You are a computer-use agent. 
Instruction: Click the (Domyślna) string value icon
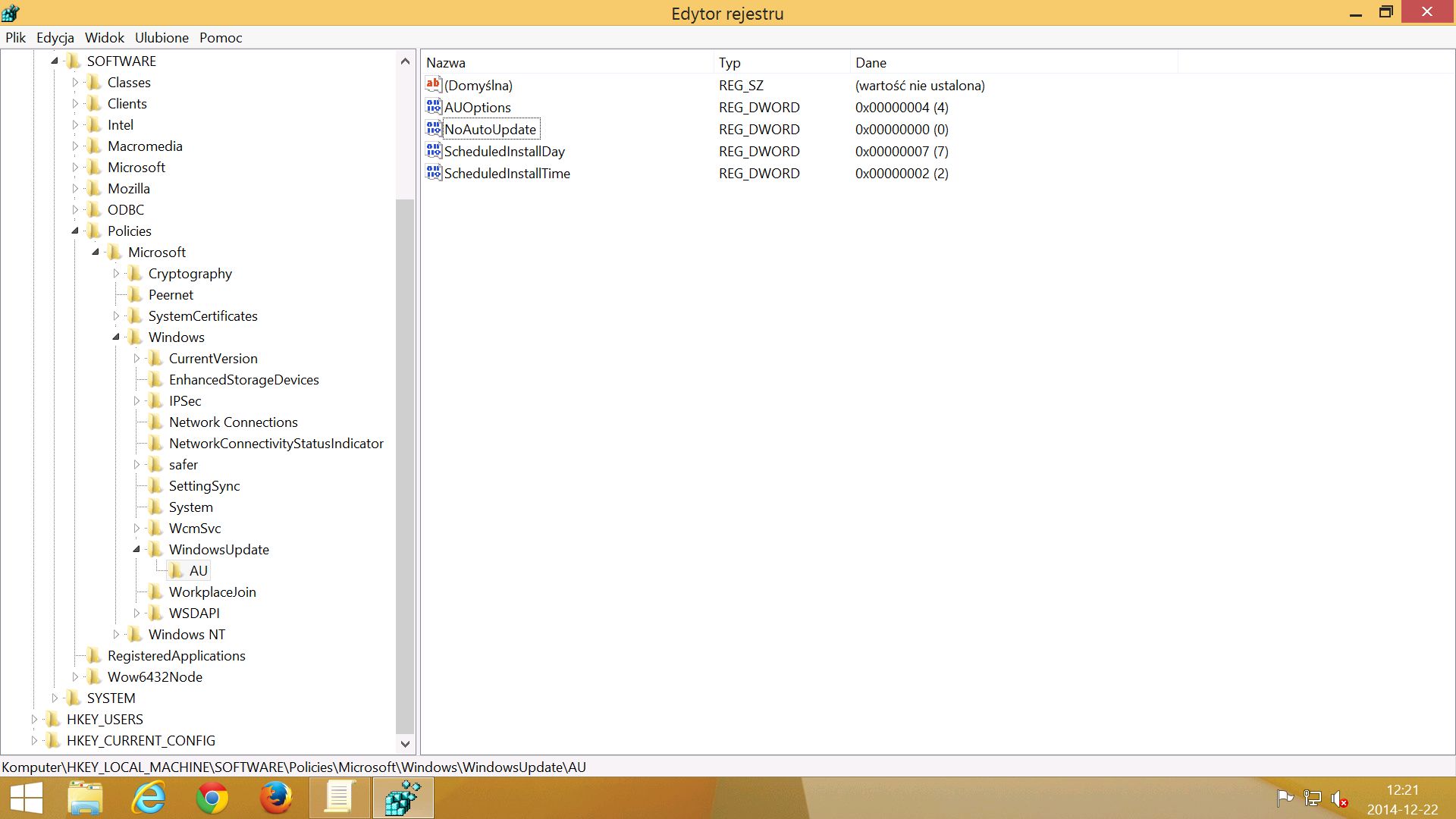tap(434, 85)
